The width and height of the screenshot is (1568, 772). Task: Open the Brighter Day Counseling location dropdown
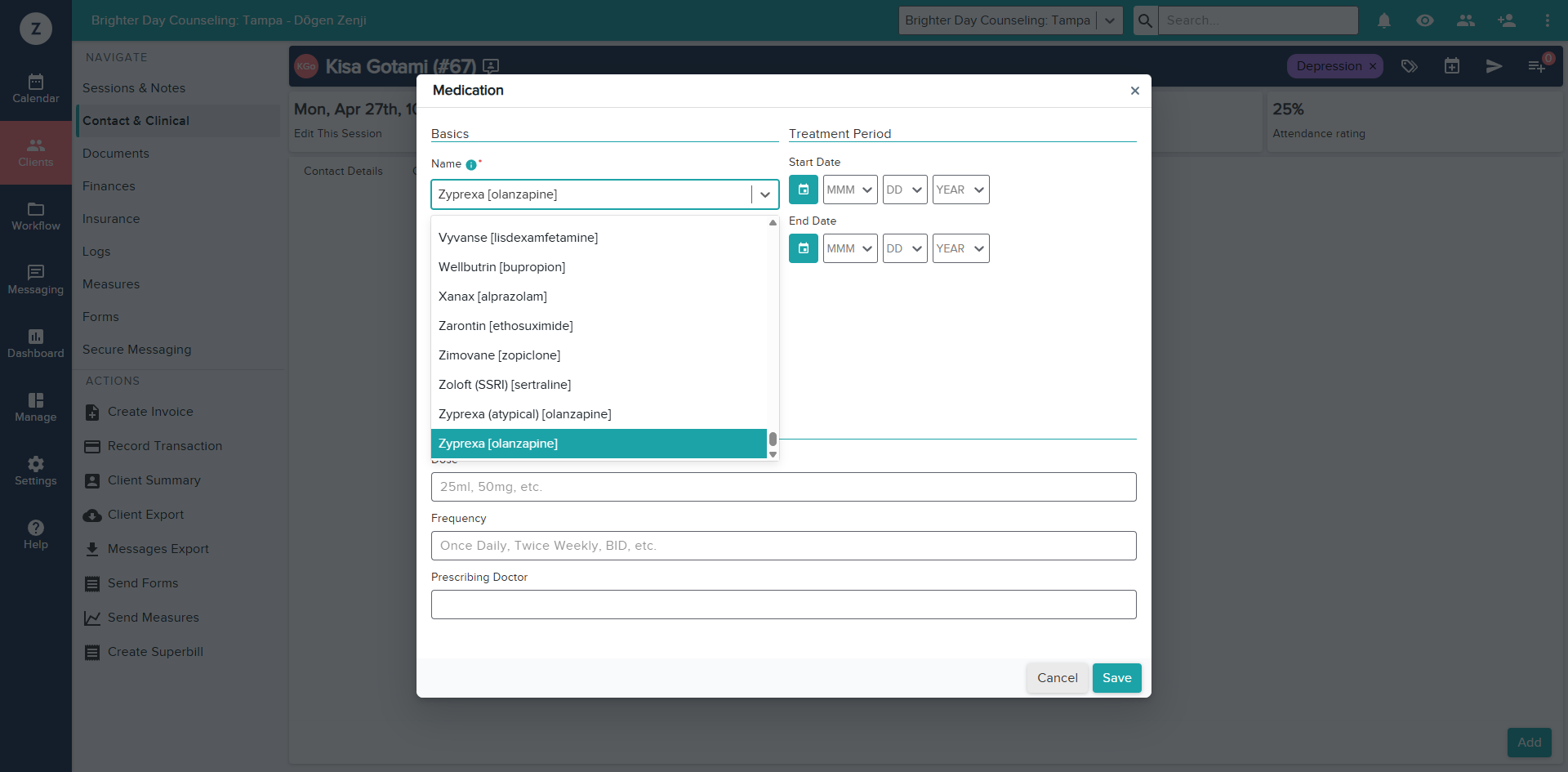1011,20
